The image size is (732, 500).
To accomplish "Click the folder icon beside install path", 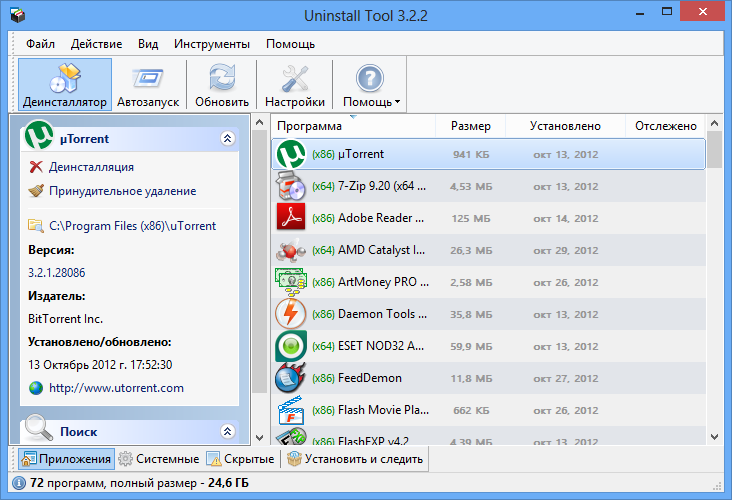I will [x=36, y=225].
